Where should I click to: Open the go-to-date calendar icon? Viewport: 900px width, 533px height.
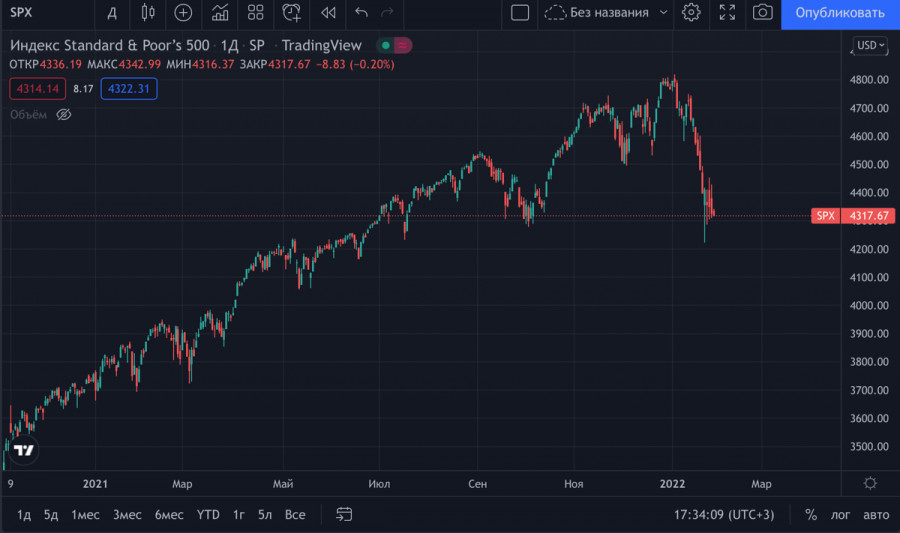coord(344,515)
